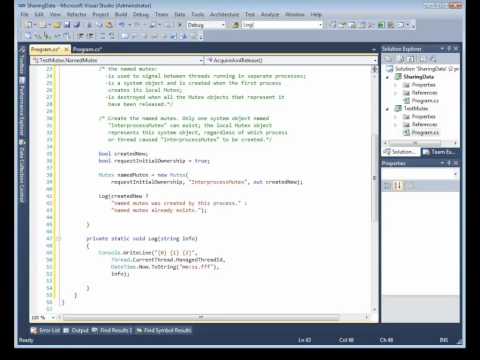Collapse the TestMutex project node

[387, 109]
